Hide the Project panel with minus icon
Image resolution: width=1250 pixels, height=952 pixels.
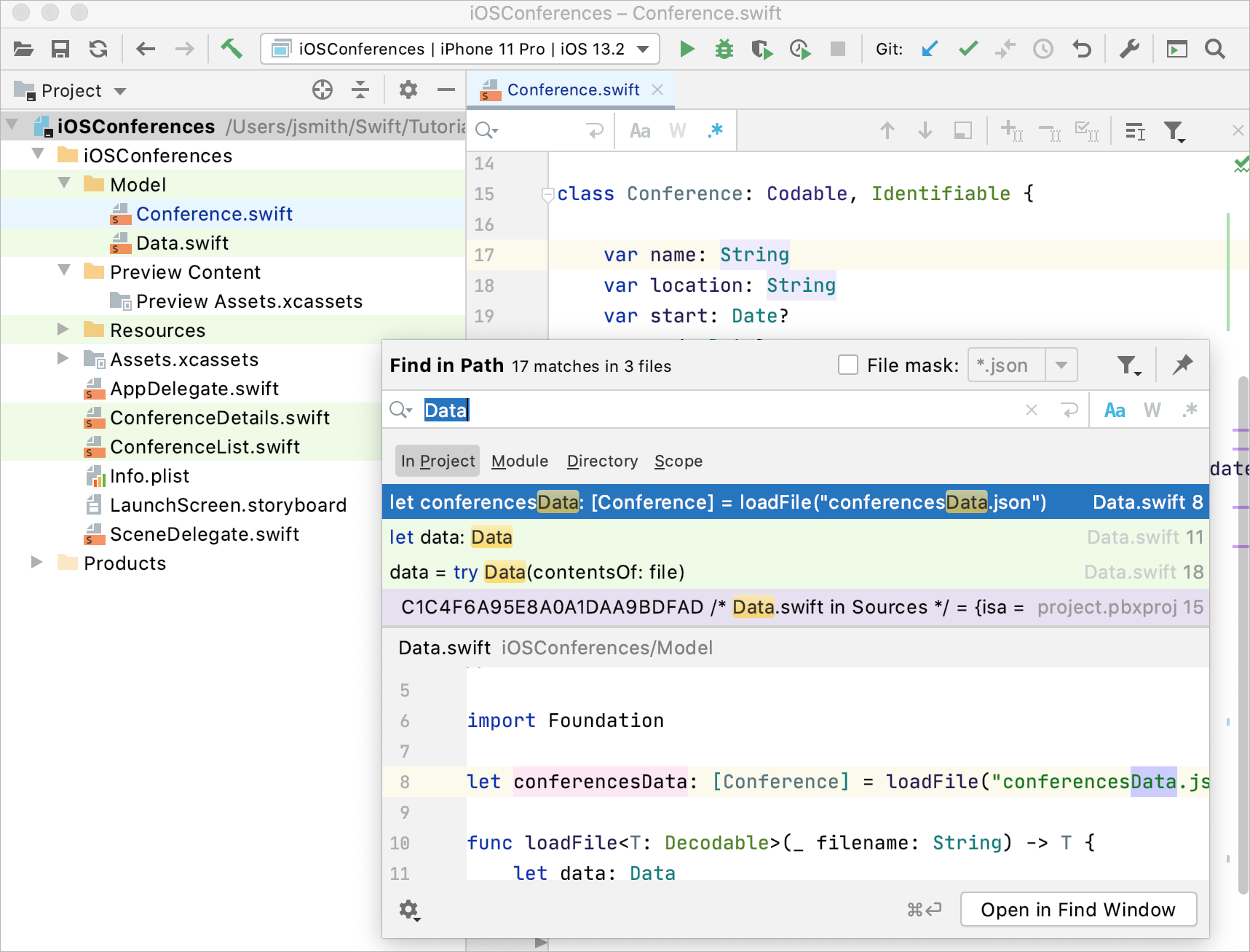click(446, 90)
